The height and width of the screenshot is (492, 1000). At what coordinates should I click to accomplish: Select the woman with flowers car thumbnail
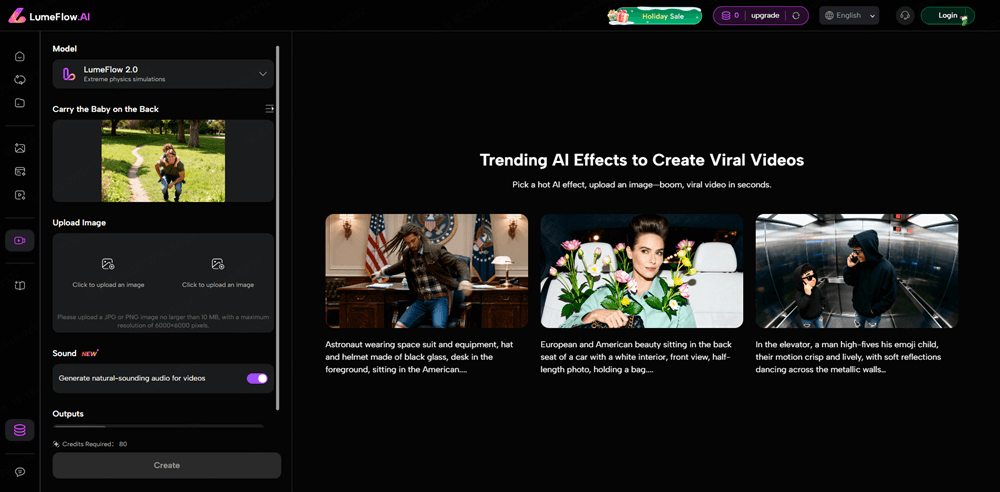coord(642,271)
